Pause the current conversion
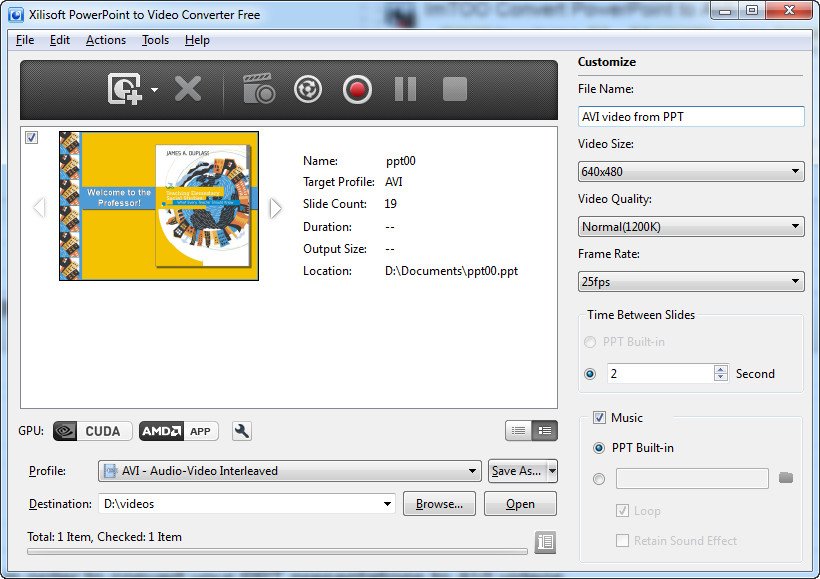The image size is (820, 579). [405, 89]
